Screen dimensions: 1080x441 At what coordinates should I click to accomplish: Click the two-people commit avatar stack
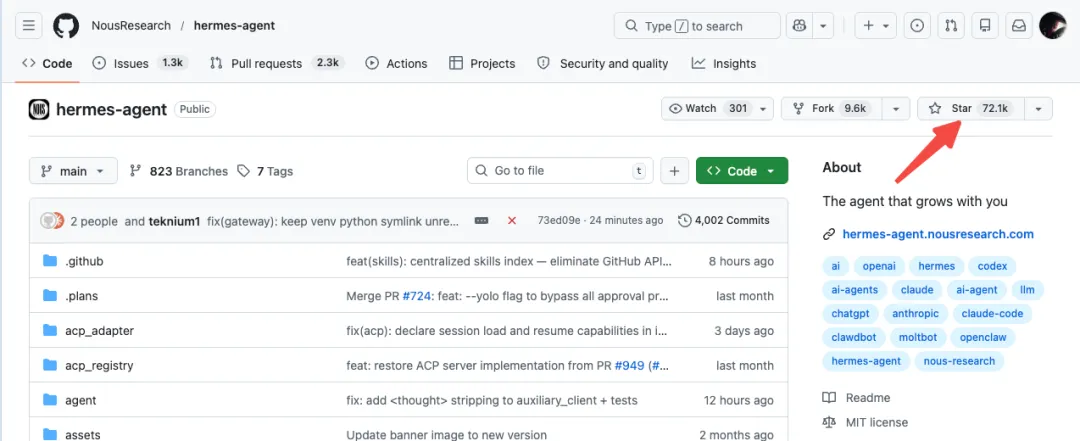(x=52, y=221)
